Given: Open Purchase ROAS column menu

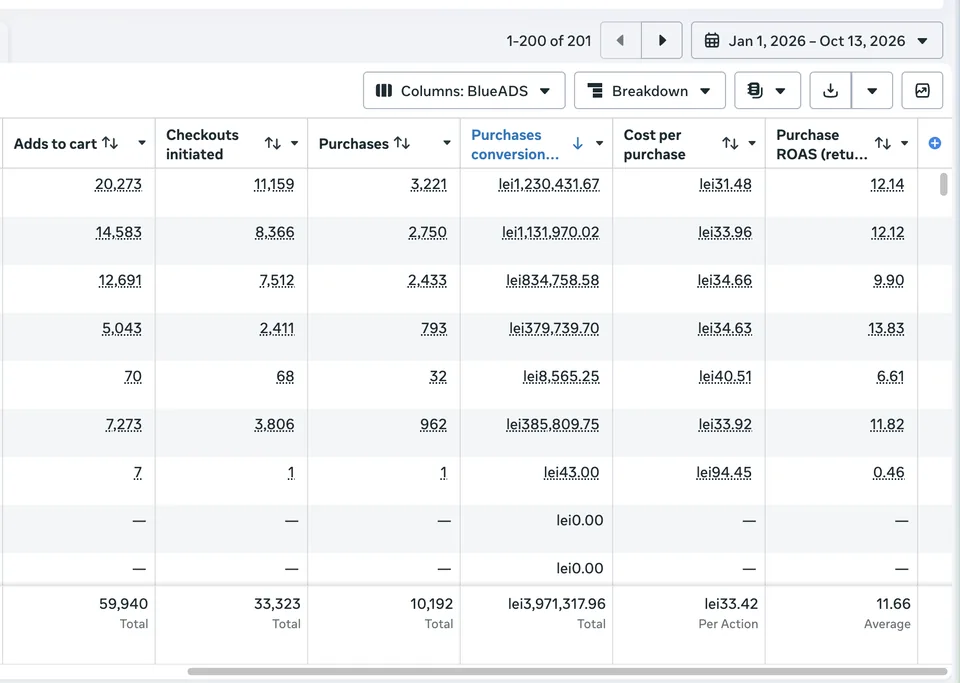Looking at the screenshot, I should click(x=904, y=143).
